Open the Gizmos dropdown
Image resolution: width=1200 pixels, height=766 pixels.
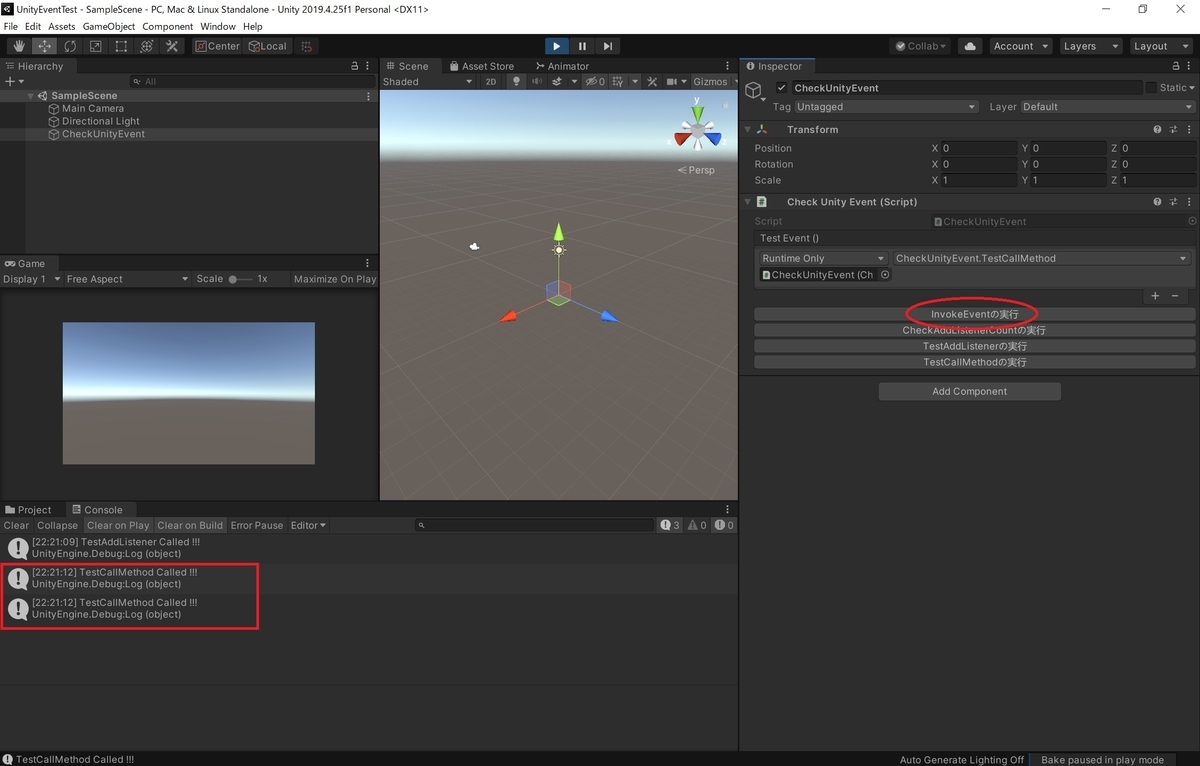(715, 82)
